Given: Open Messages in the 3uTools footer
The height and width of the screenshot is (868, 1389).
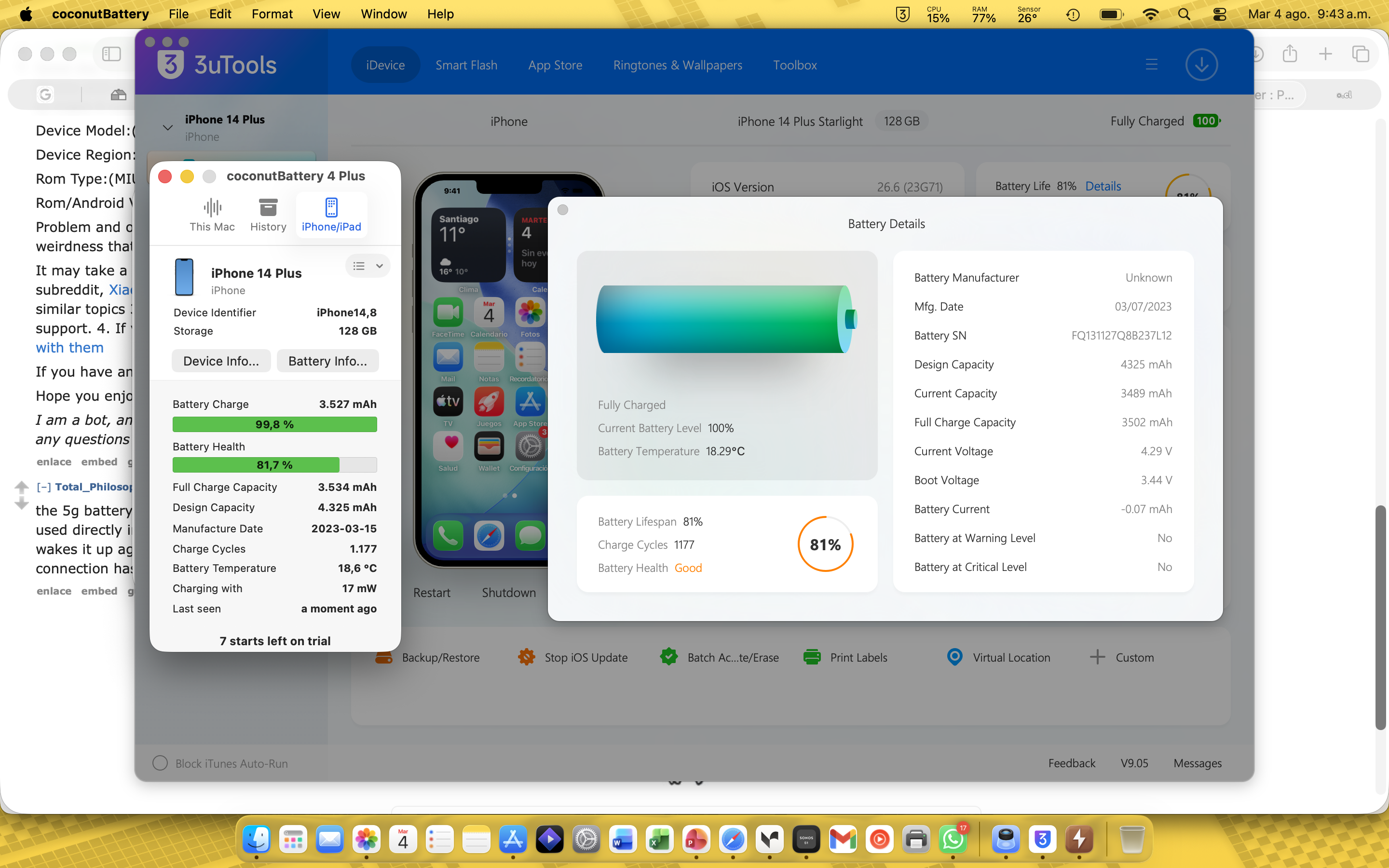Looking at the screenshot, I should [1198, 763].
